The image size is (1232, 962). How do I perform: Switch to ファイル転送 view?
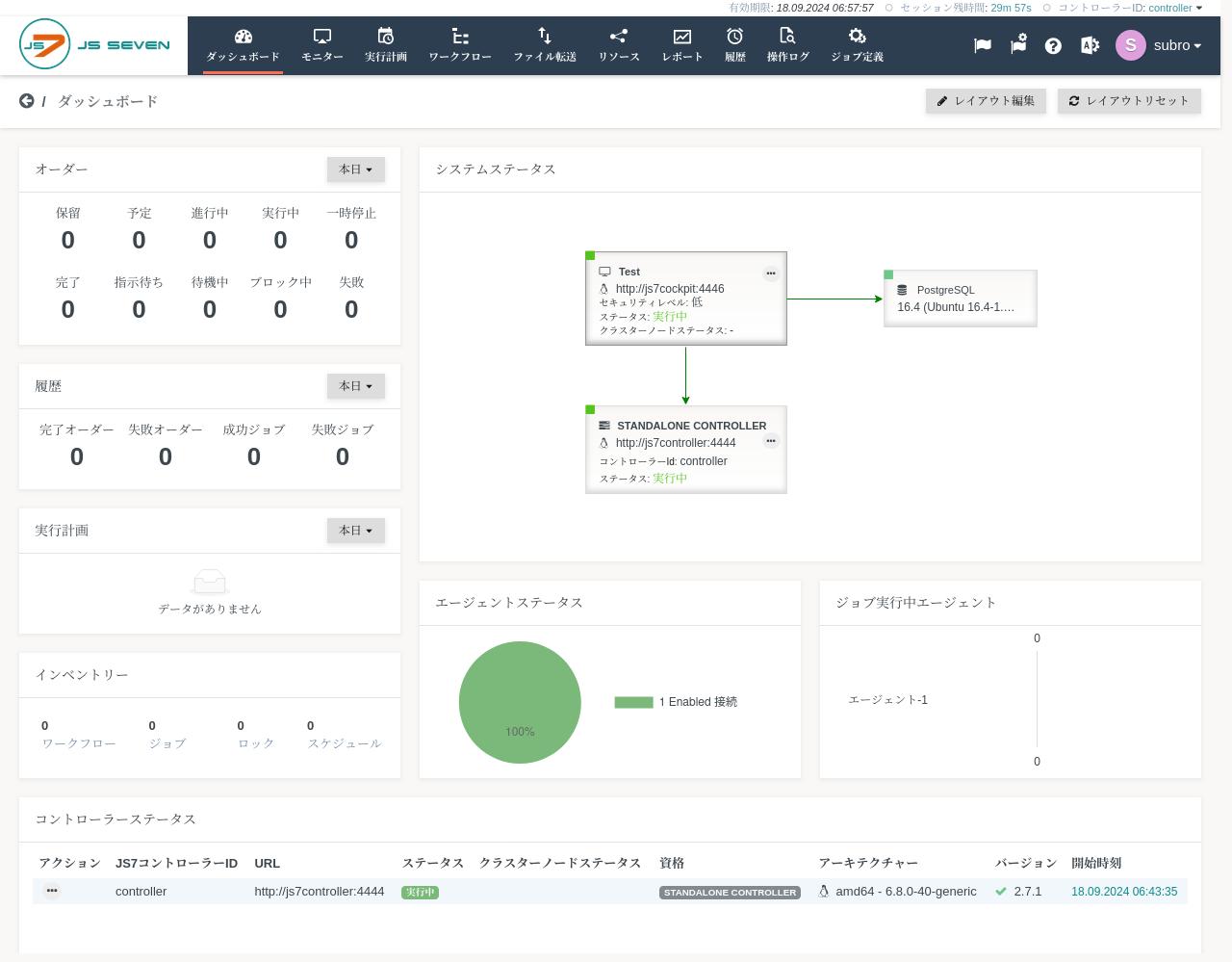[x=545, y=45]
